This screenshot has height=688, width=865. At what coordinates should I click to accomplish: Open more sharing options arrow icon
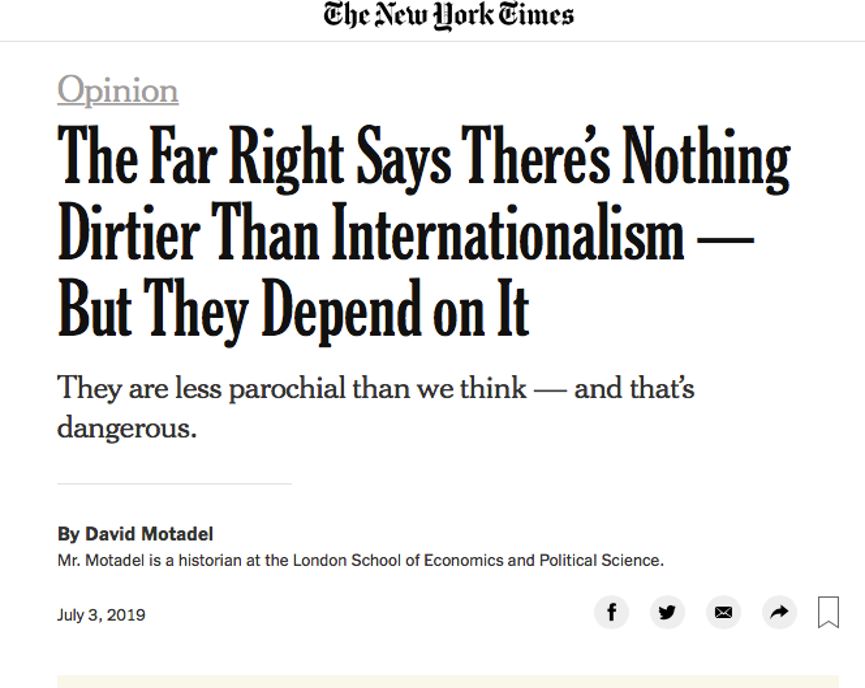point(779,612)
